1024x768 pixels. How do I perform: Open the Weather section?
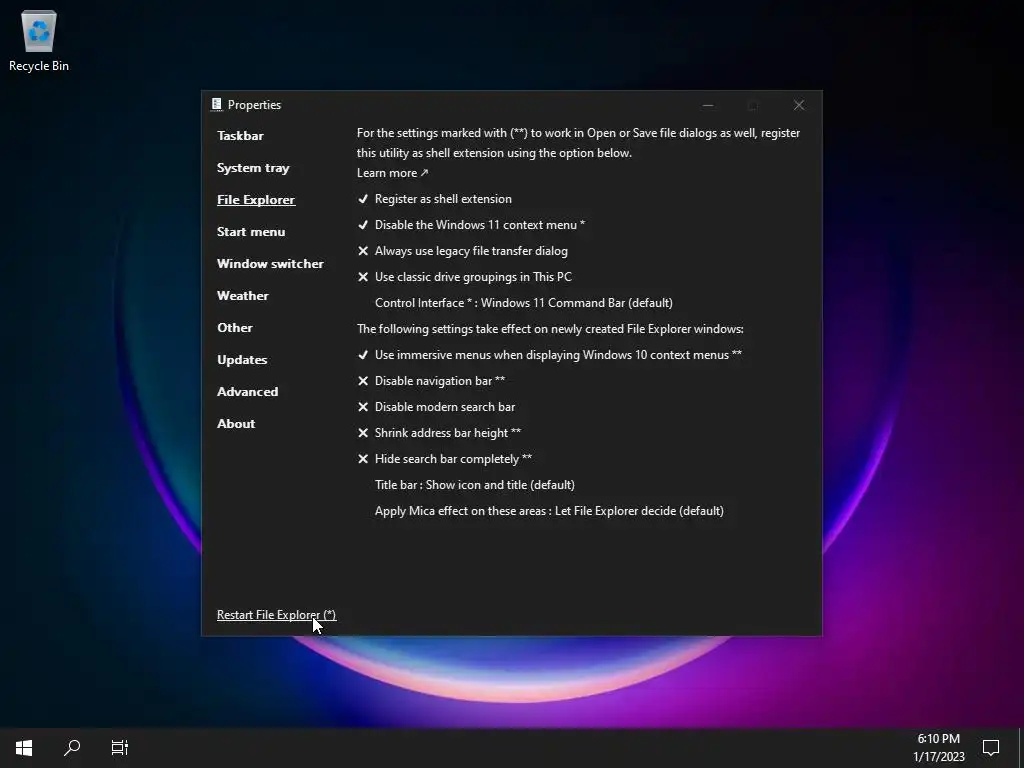click(243, 296)
